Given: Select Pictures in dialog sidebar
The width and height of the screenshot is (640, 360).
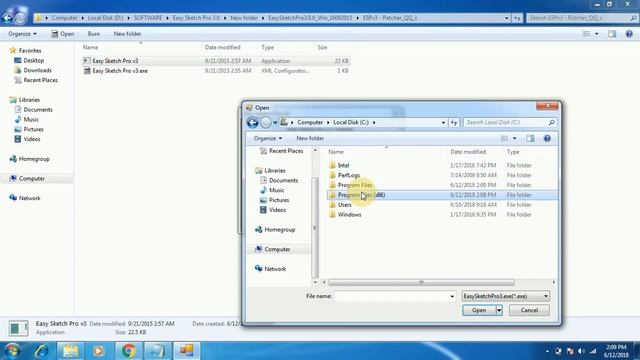Looking at the screenshot, I should tap(275, 200).
